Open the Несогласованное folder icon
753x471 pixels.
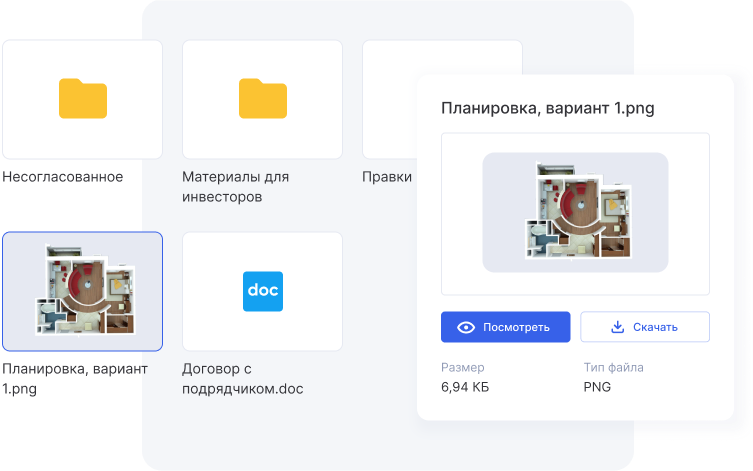(x=82, y=99)
